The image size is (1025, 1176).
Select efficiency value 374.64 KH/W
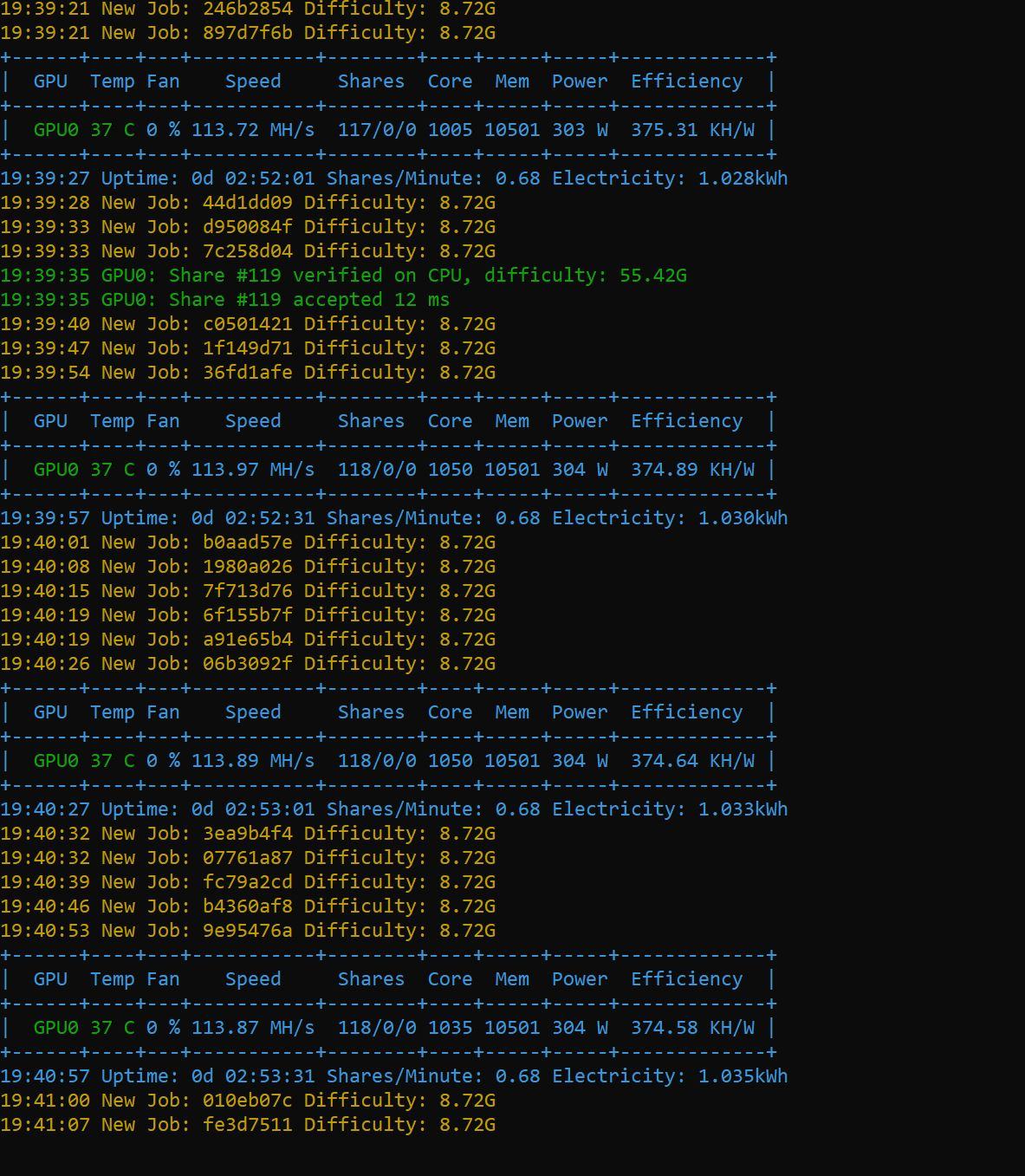click(x=692, y=761)
